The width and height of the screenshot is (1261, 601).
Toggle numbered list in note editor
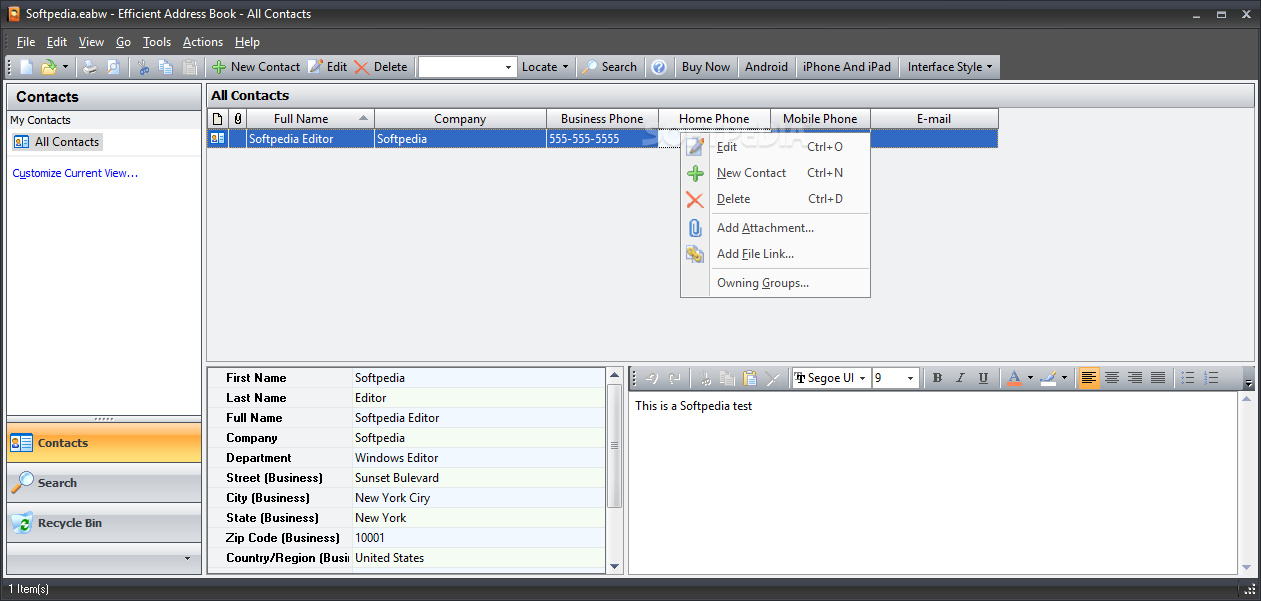[x=1211, y=378]
